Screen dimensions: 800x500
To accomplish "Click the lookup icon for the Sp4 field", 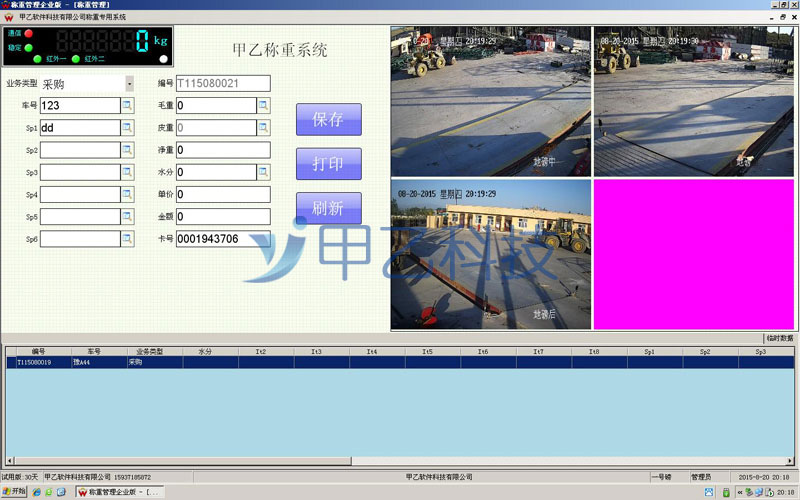I will pyautogui.click(x=127, y=194).
